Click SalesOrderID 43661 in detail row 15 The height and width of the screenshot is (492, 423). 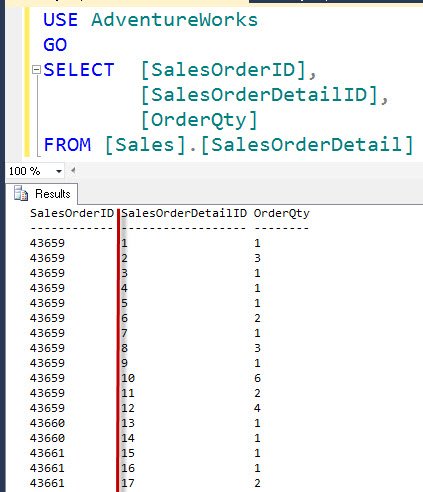[47, 453]
